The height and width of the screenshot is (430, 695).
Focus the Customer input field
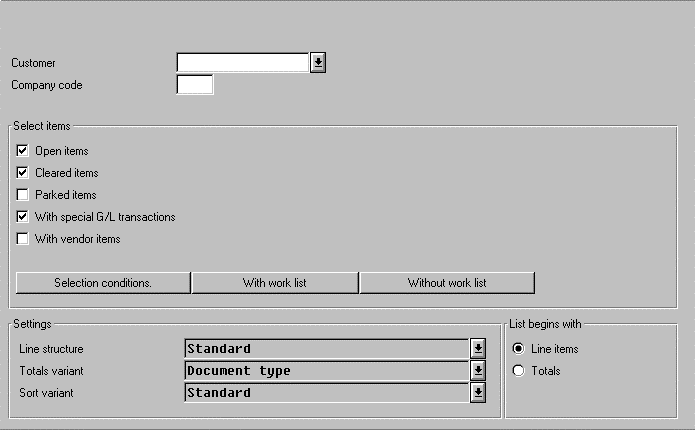[x=243, y=63]
